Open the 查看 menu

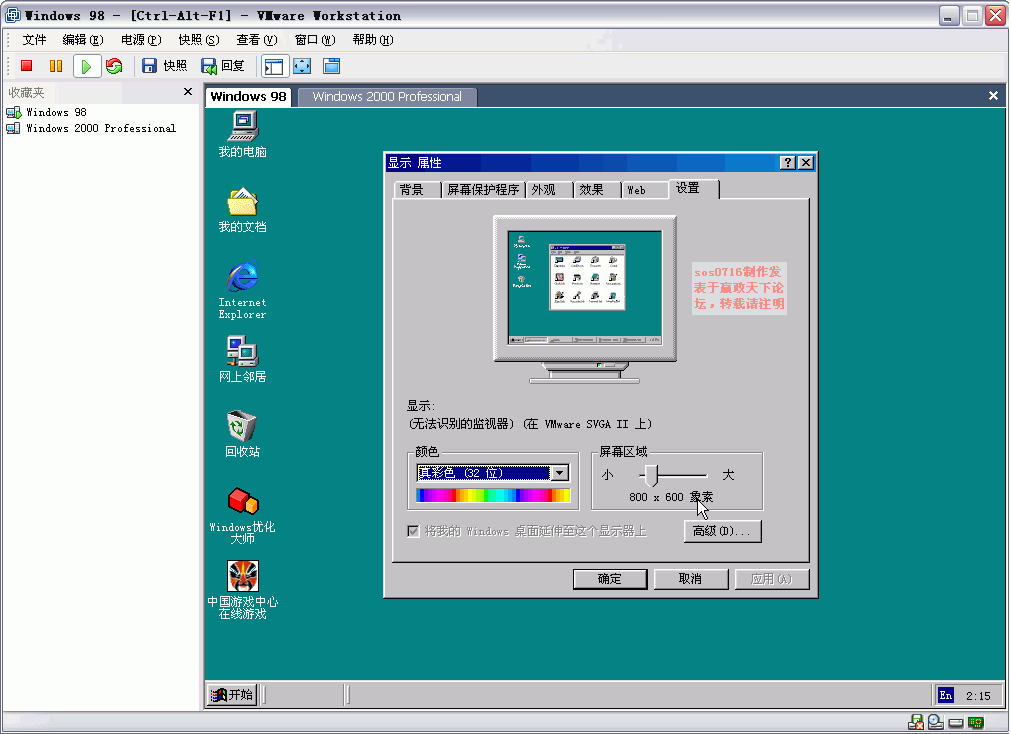tap(257, 40)
